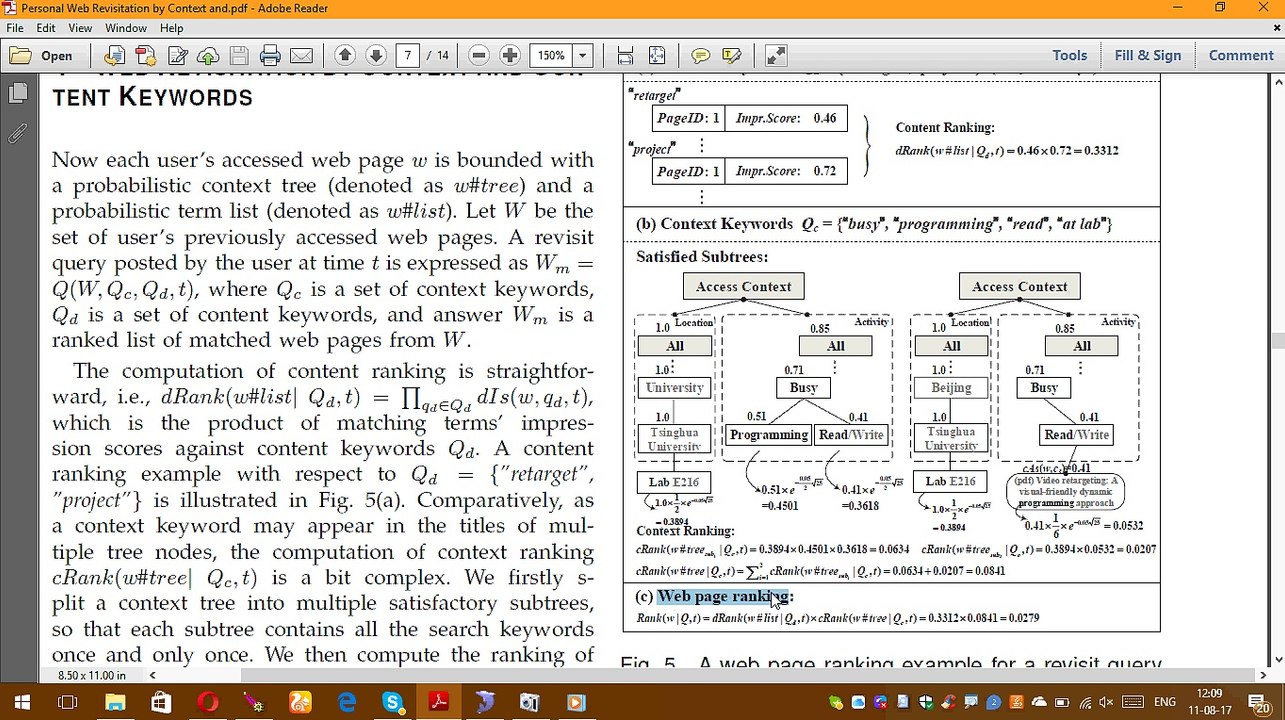Click the highlighted 'Web page ranking' text
Image resolution: width=1285 pixels, height=720 pixels.
(x=723, y=597)
